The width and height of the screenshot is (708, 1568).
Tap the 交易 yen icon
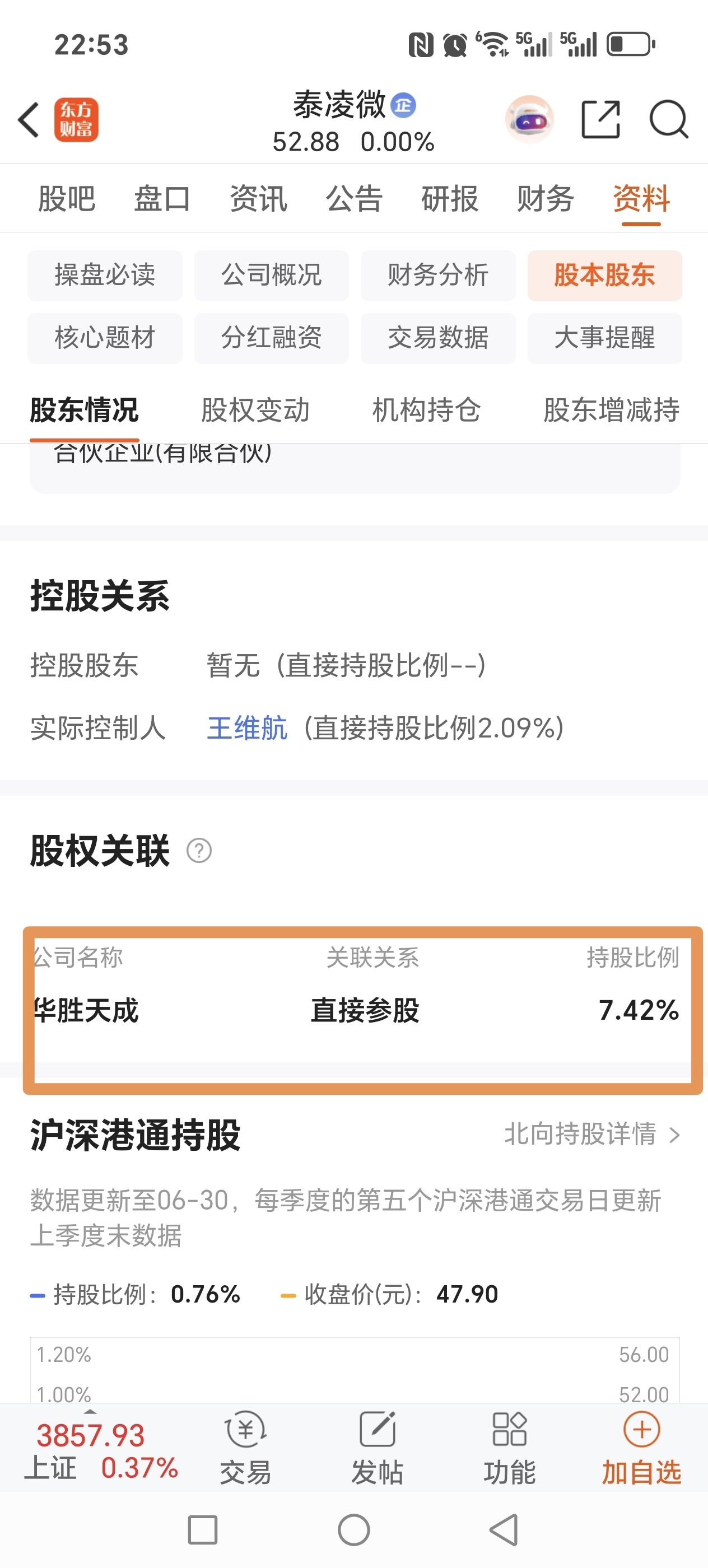pos(245,1429)
